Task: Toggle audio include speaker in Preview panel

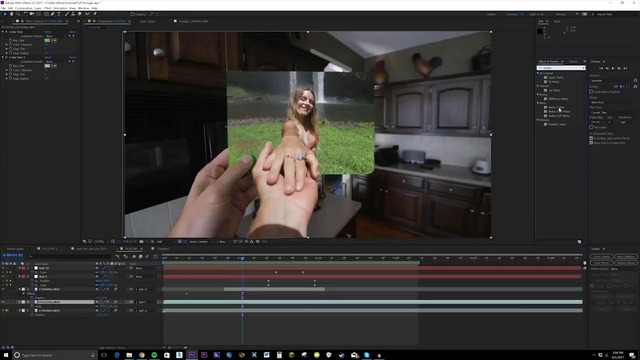Action: tap(621, 87)
